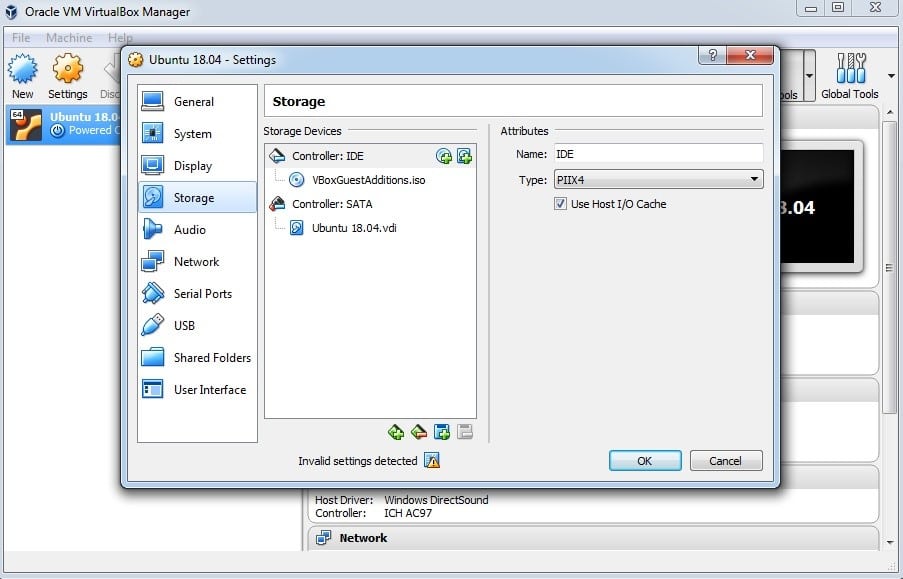Viewport: 903px width, 579px height.
Task: Remove selected storage controller button
Action: tap(419, 432)
